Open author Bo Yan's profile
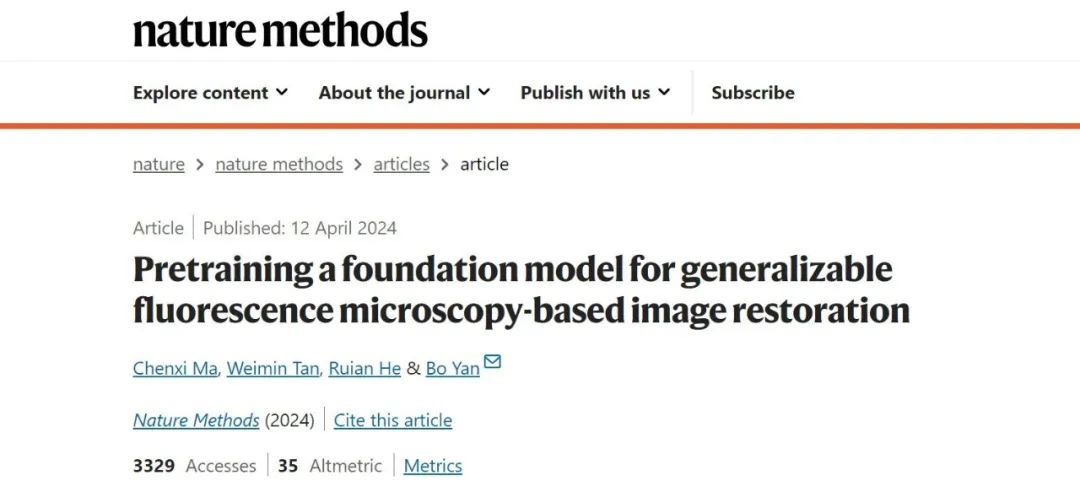This screenshot has height=492, width=1080. click(x=453, y=369)
